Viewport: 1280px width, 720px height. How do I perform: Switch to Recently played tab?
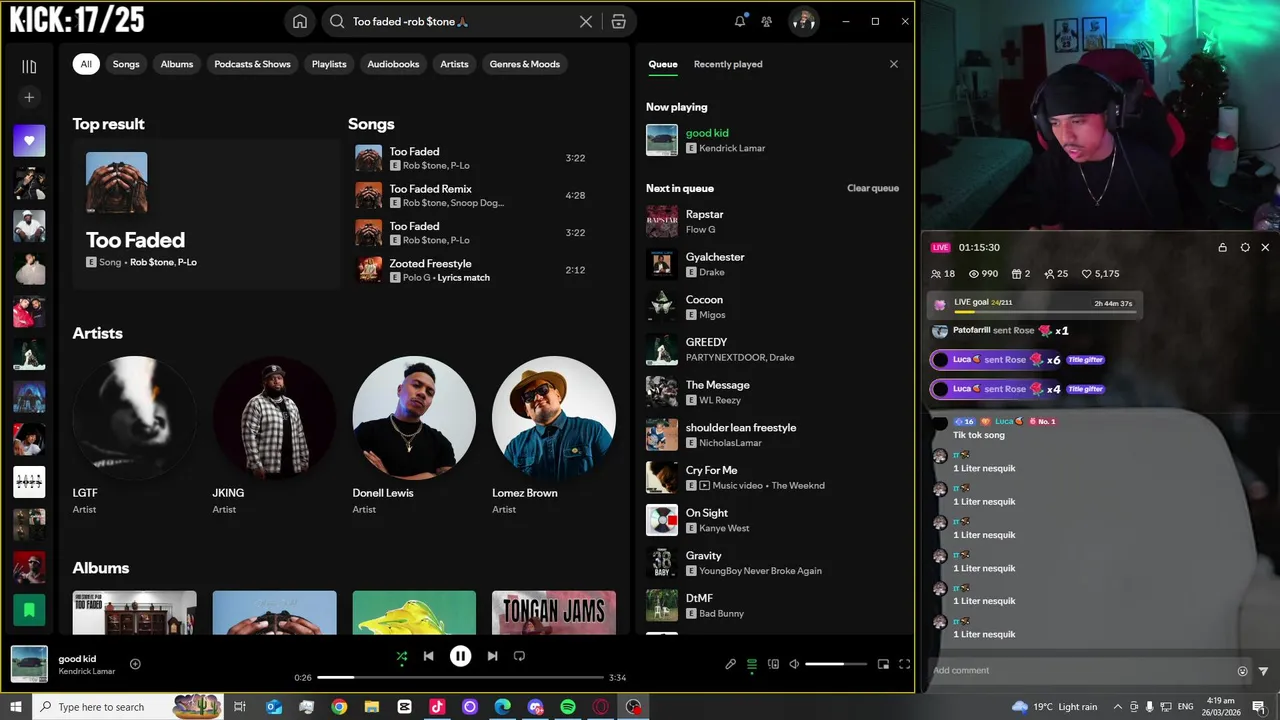728,64
